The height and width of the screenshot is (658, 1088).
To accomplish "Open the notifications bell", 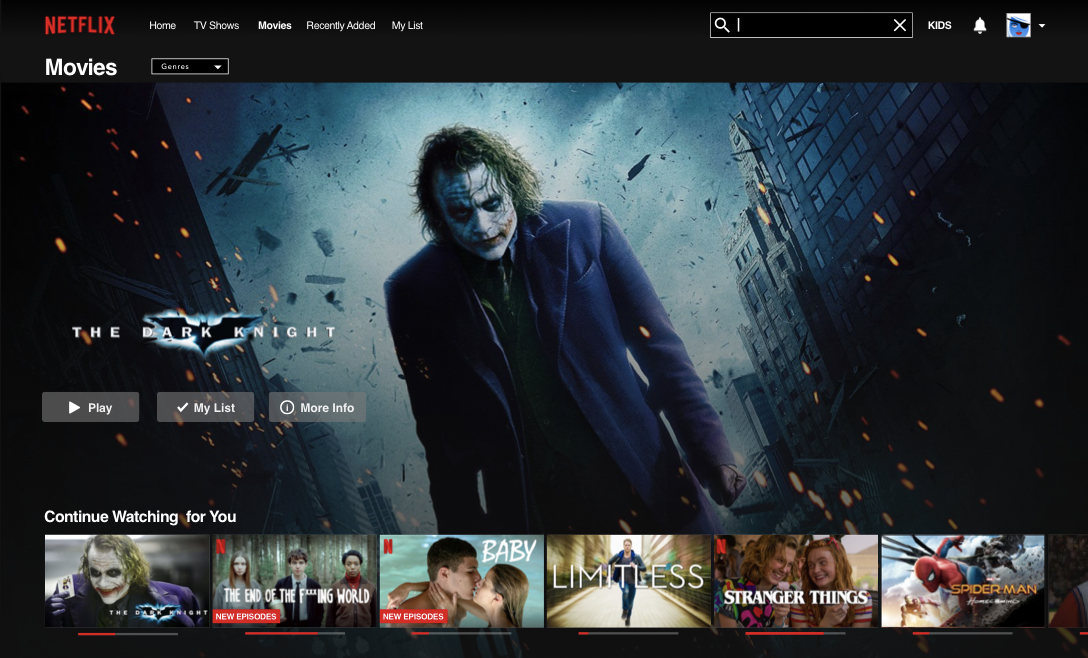I will point(979,26).
